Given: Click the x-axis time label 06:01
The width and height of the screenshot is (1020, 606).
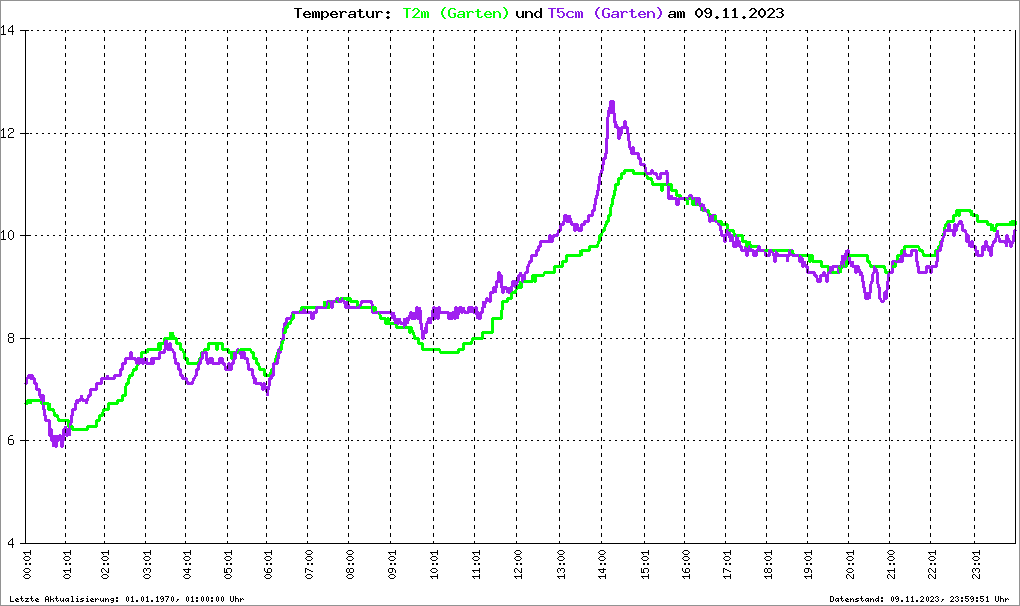Looking at the screenshot, I should pos(268,564).
